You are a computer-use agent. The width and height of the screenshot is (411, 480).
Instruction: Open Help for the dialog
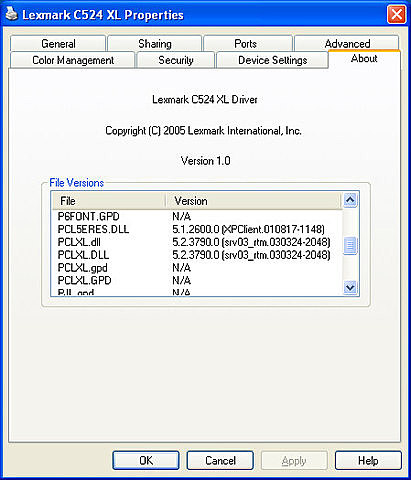[x=368, y=460]
